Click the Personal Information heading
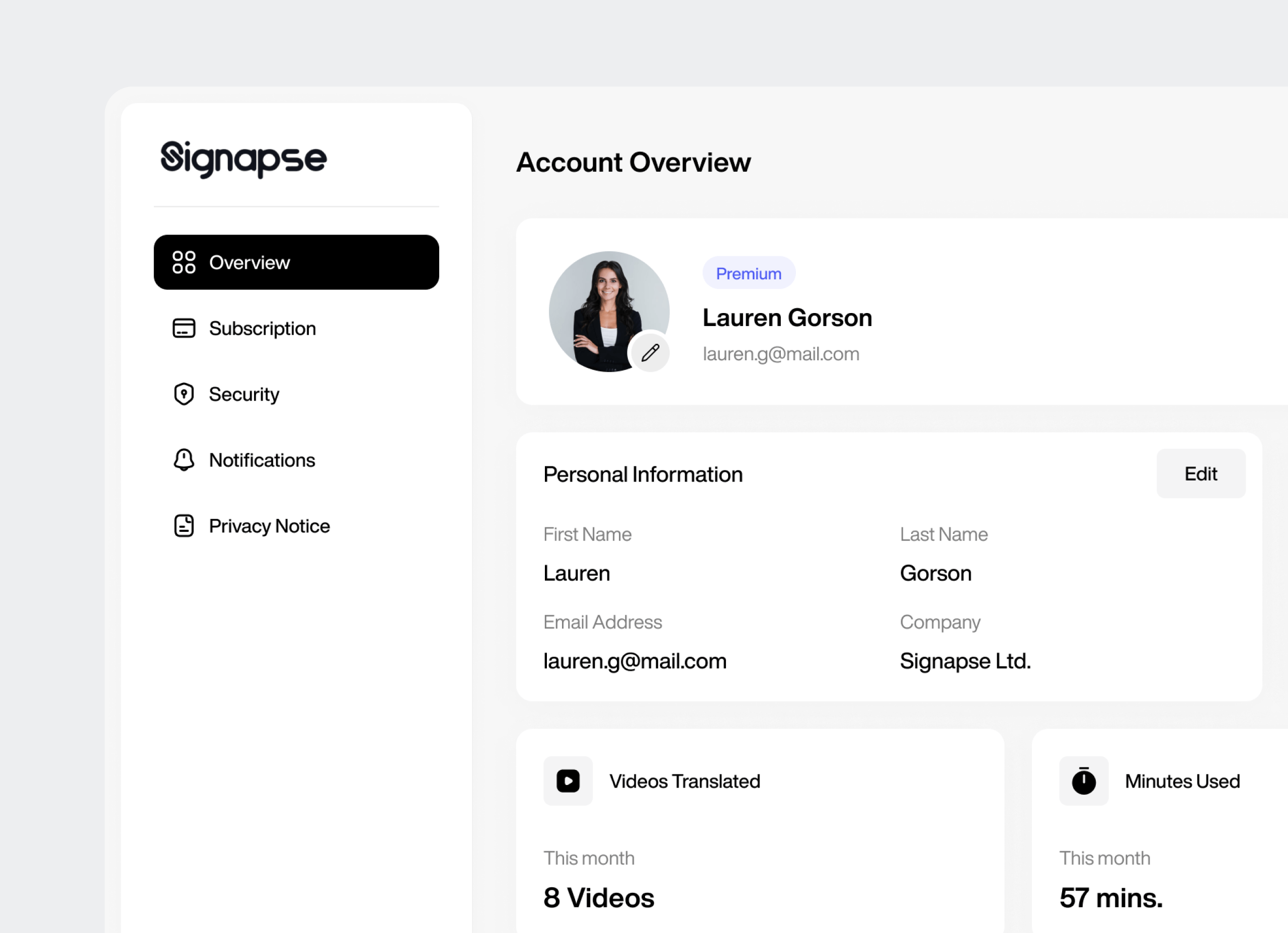Viewport: 1288px width, 933px height. point(643,475)
